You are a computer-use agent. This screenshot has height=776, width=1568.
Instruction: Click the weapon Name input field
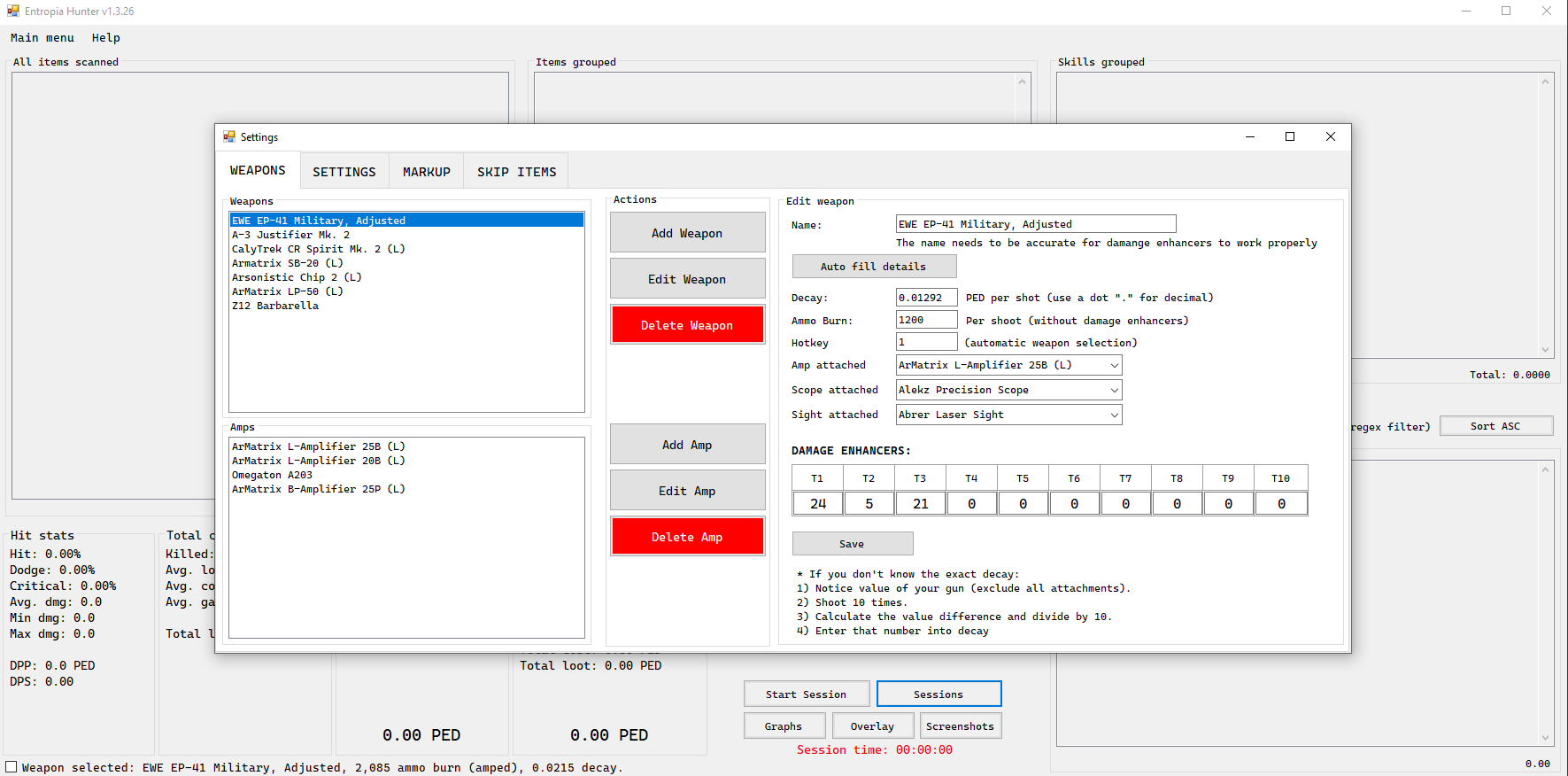click(x=1036, y=224)
